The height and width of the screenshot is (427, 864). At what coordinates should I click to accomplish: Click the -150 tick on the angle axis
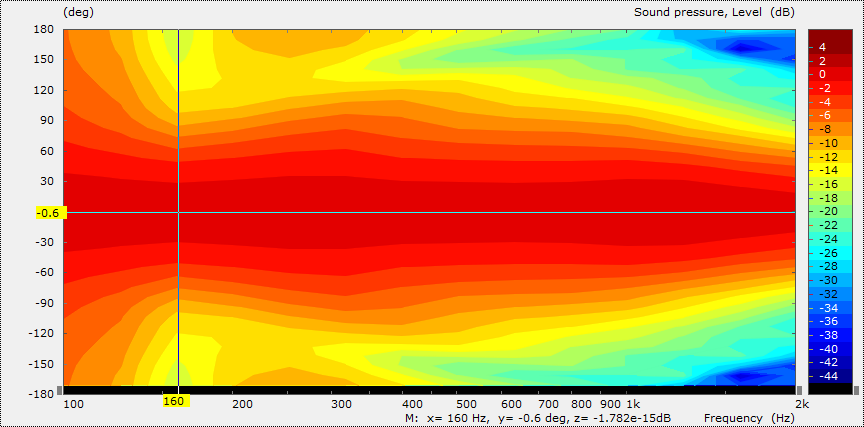click(42, 364)
